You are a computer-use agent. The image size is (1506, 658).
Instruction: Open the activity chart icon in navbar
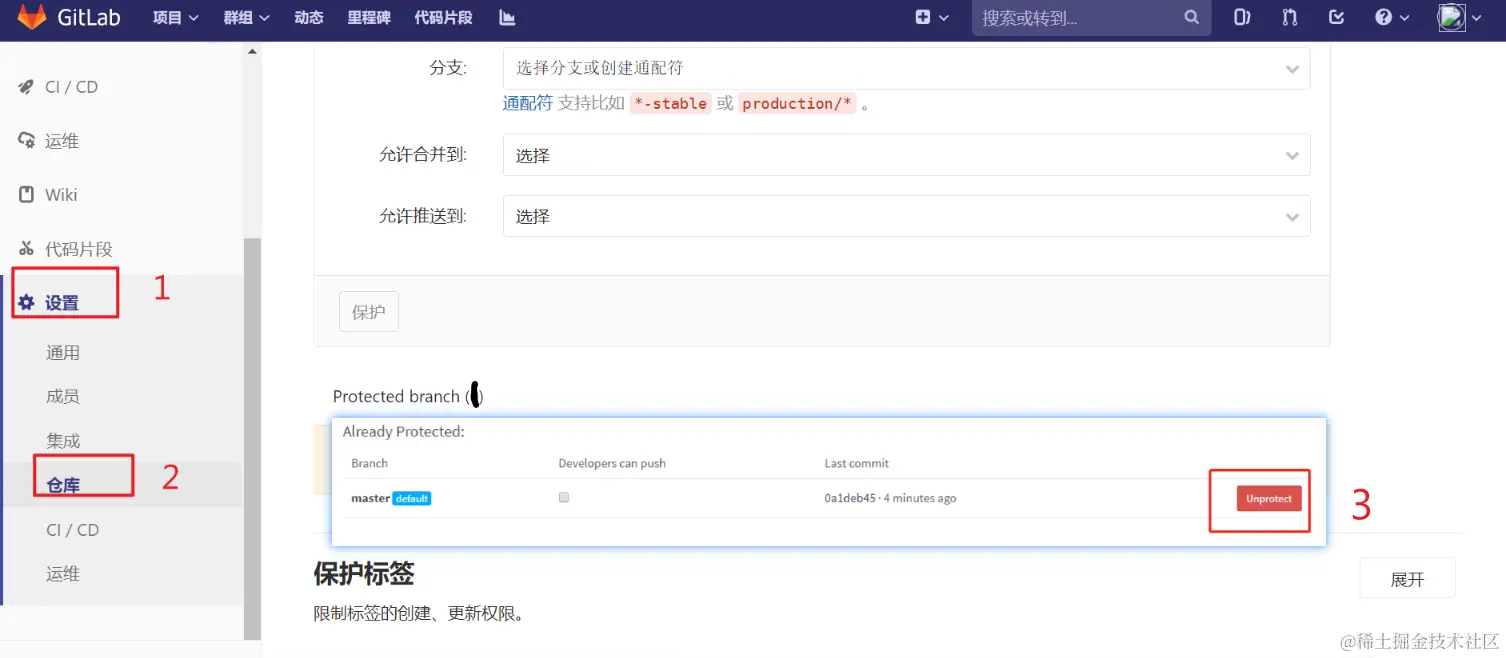coord(508,18)
